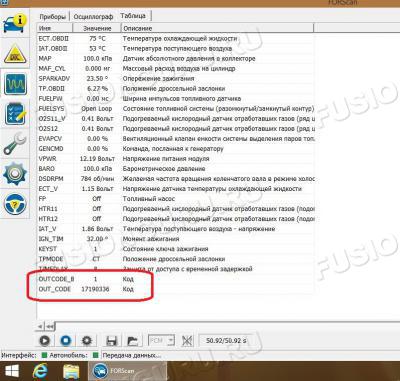Select the OUT_CODE row in table
The image size is (400, 381).
tap(176, 289)
